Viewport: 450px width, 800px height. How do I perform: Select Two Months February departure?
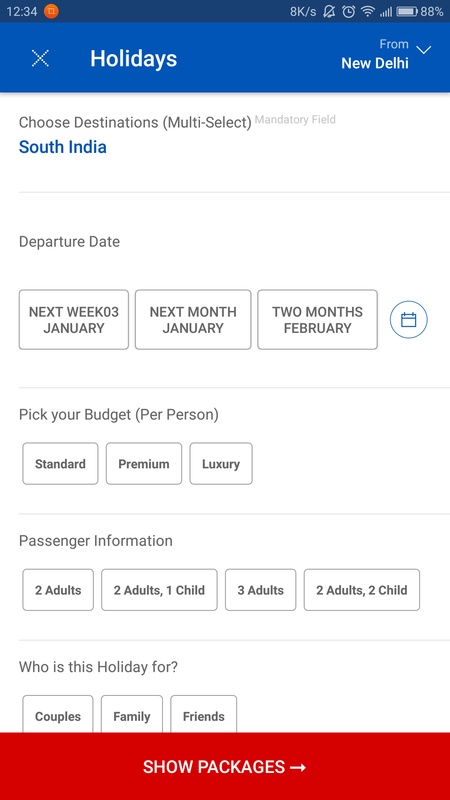tap(317, 320)
